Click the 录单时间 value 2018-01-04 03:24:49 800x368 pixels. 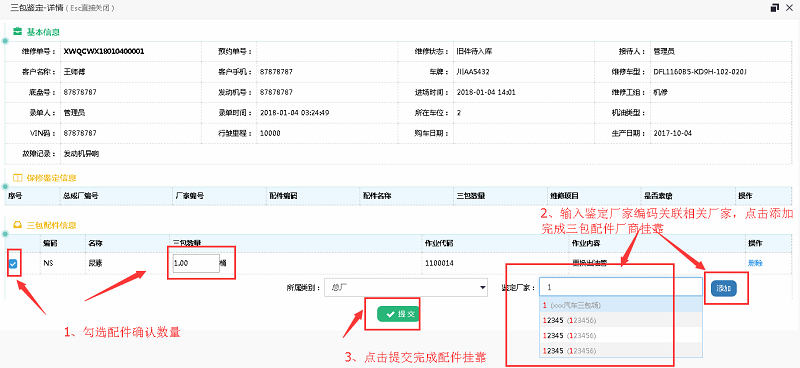pyautogui.click(x=294, y=113)
